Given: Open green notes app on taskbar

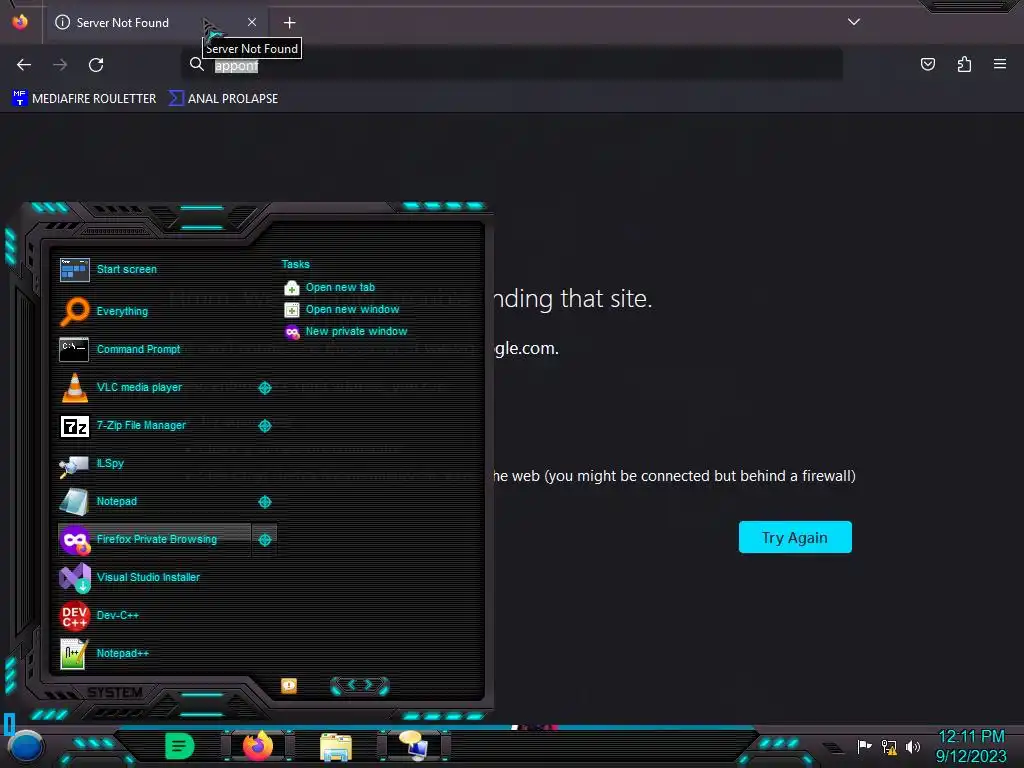Looking at the screenshot, I should pos(180,746).
